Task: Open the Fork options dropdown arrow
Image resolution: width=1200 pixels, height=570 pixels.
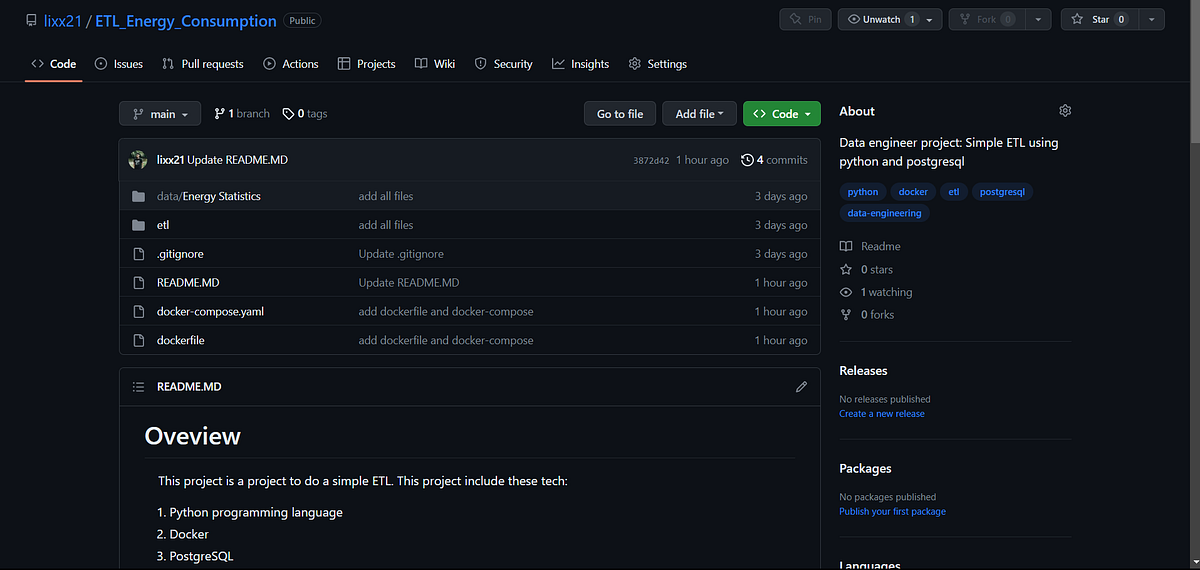Action: pos(1040,19)
